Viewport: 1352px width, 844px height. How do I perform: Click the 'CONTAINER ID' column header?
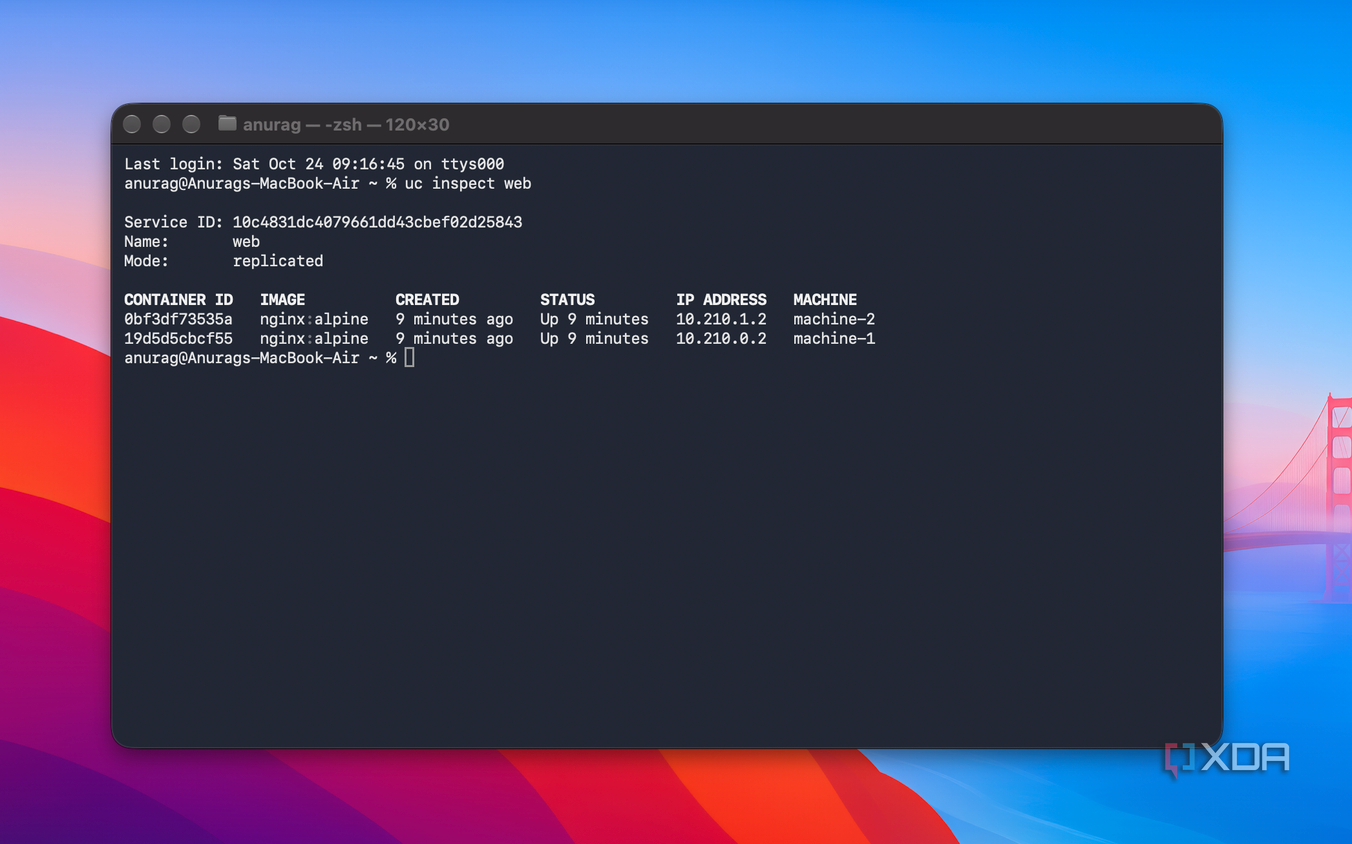178,300
